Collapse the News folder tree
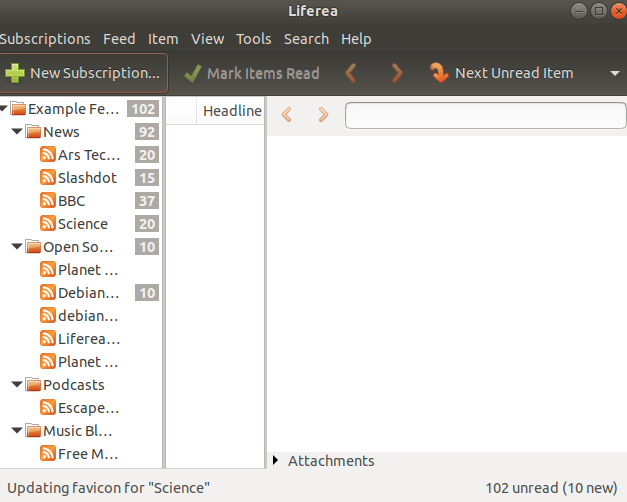 tap(17, 131)
